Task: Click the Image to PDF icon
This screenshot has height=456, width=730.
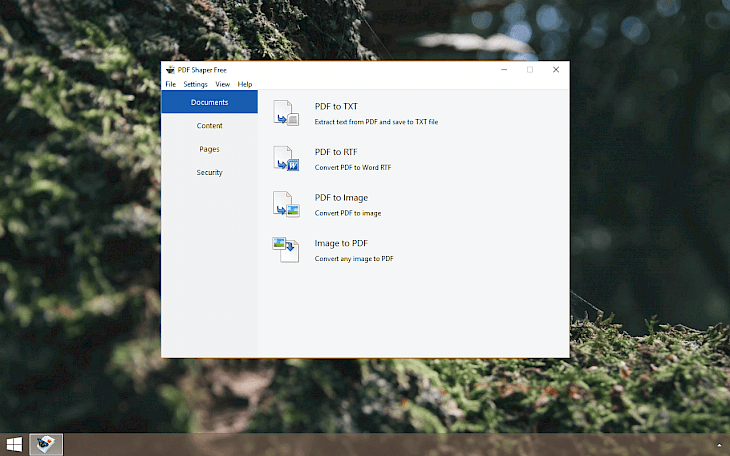Action: point(286,250)
